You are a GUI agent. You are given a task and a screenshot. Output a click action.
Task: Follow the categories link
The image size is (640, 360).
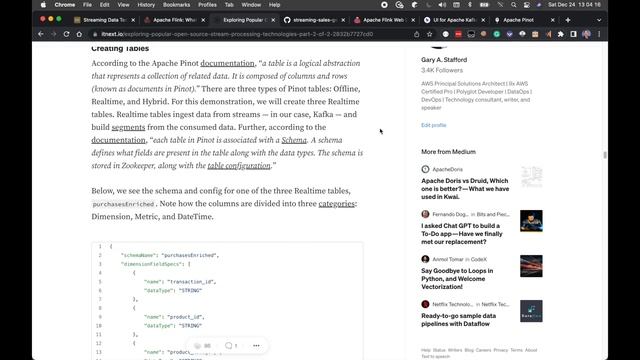(x=336, y=204)
